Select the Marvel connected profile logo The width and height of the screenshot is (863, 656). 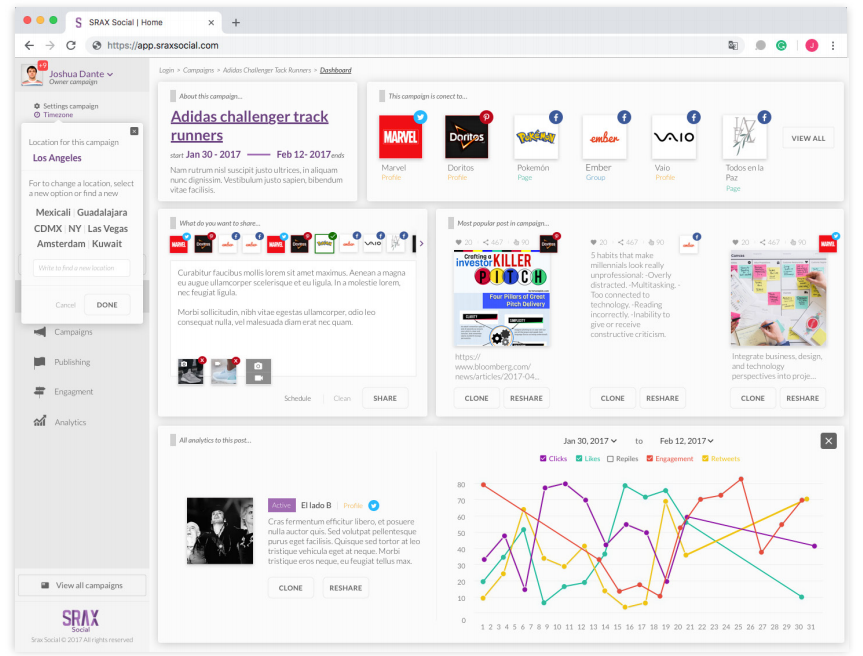tap(401, 137)
